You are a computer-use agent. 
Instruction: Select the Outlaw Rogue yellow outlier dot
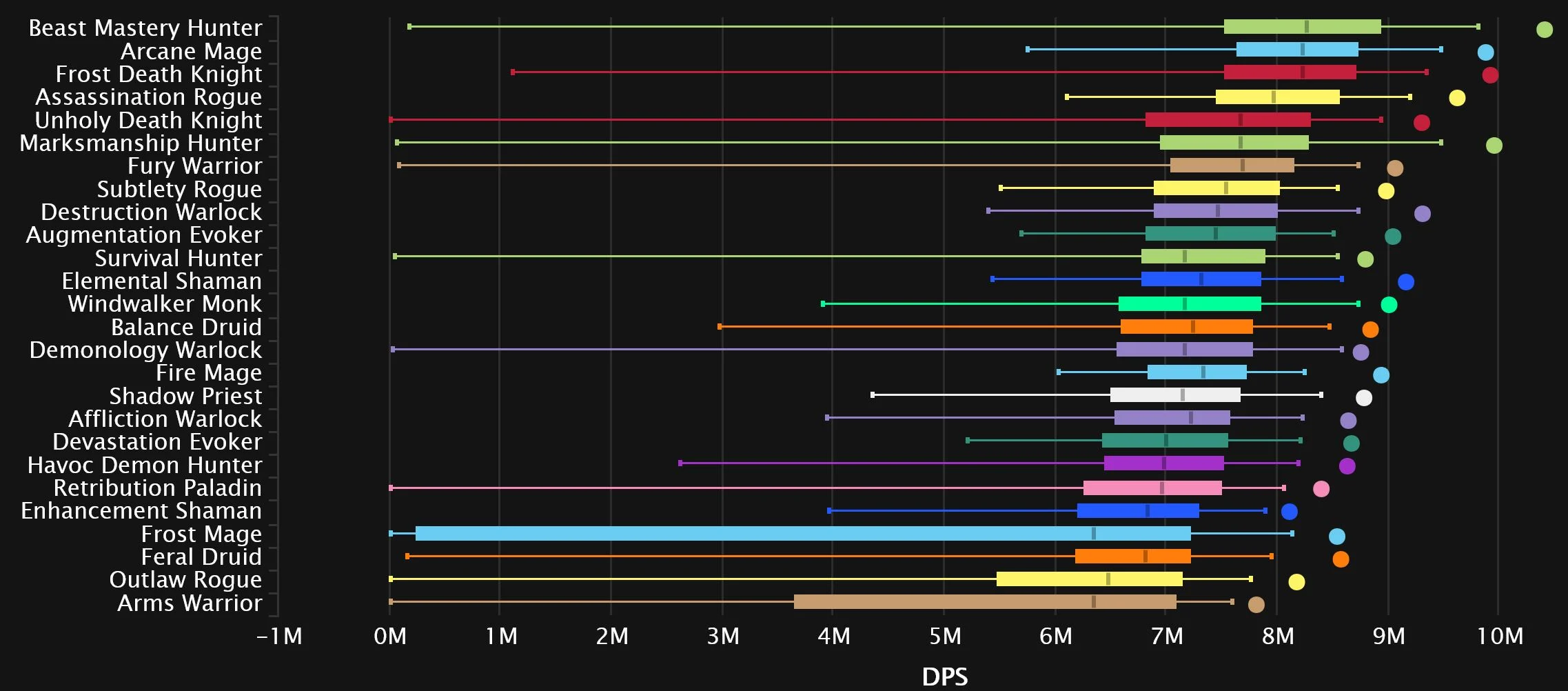[1296, 582]
